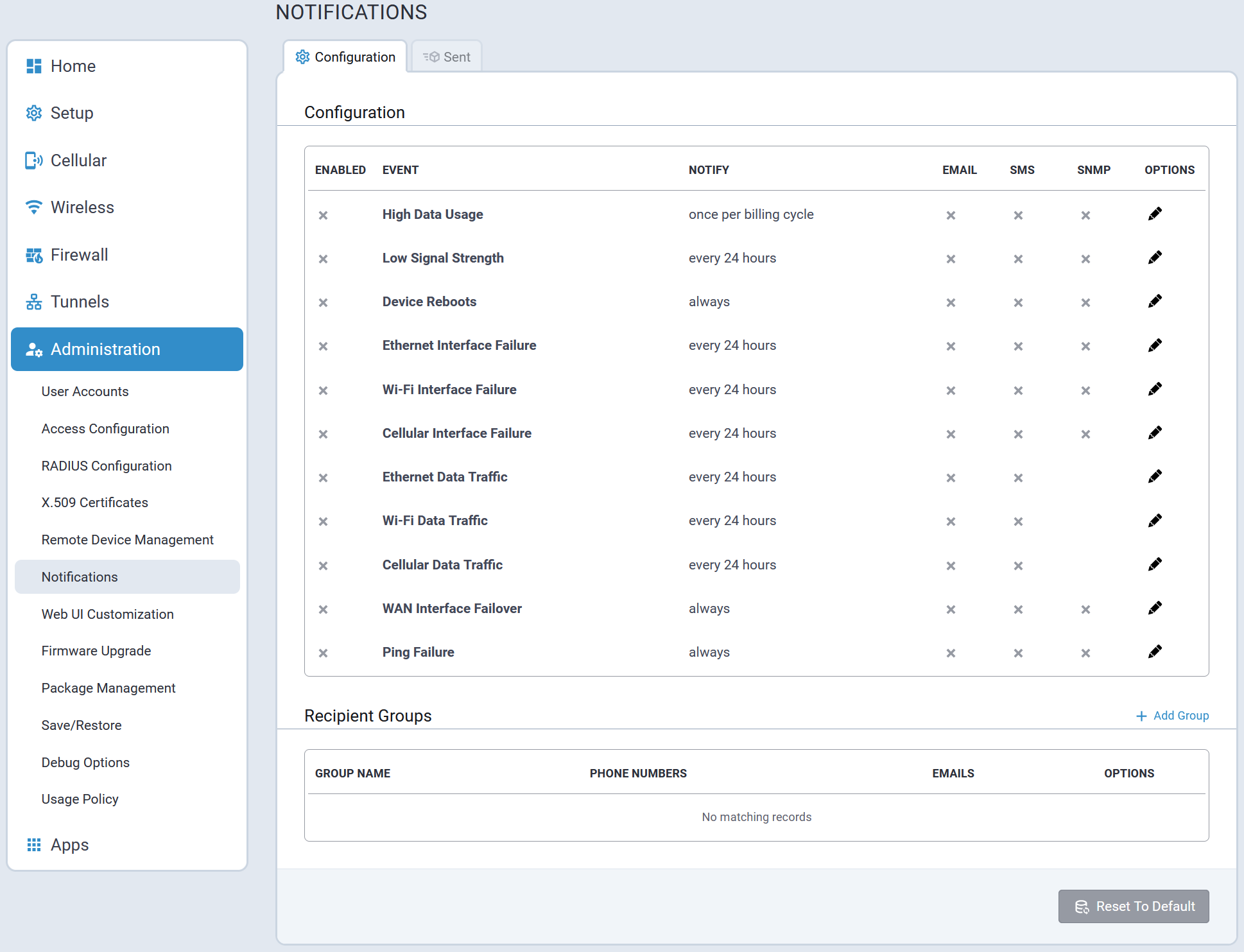The image size is (1244, 952).
Task: Click the pencil edit icon for High Data Usage
Action: [x=1155, y=214]
